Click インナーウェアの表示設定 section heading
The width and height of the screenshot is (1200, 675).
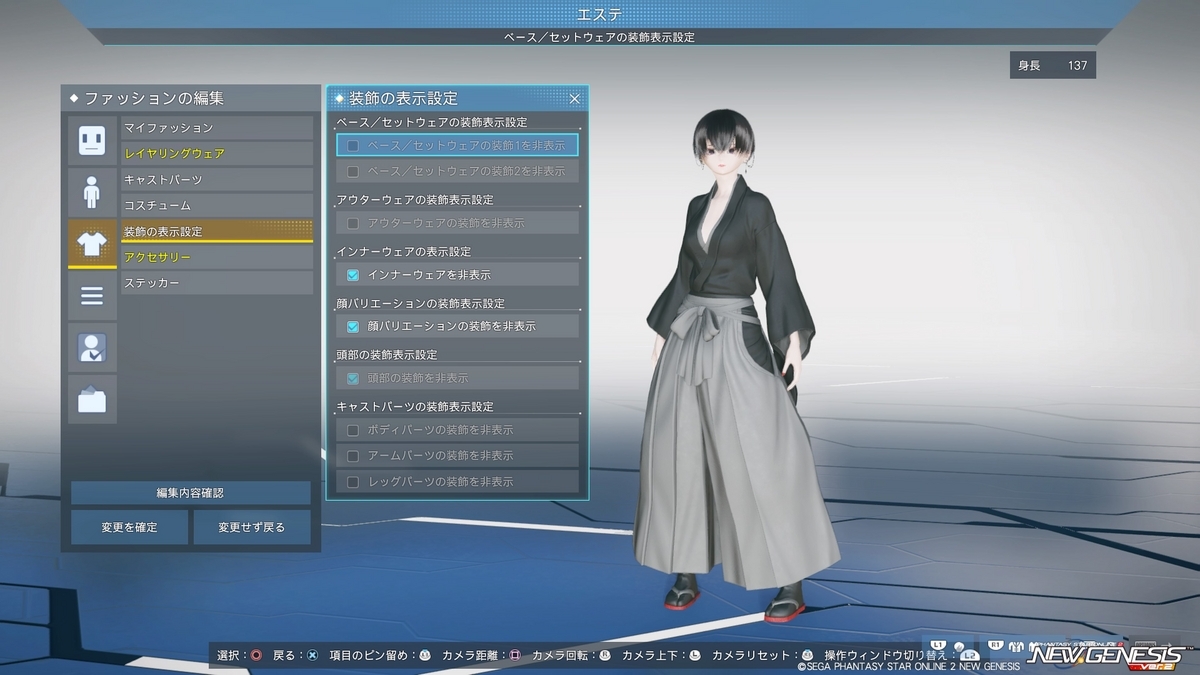[x=403, y=252]
